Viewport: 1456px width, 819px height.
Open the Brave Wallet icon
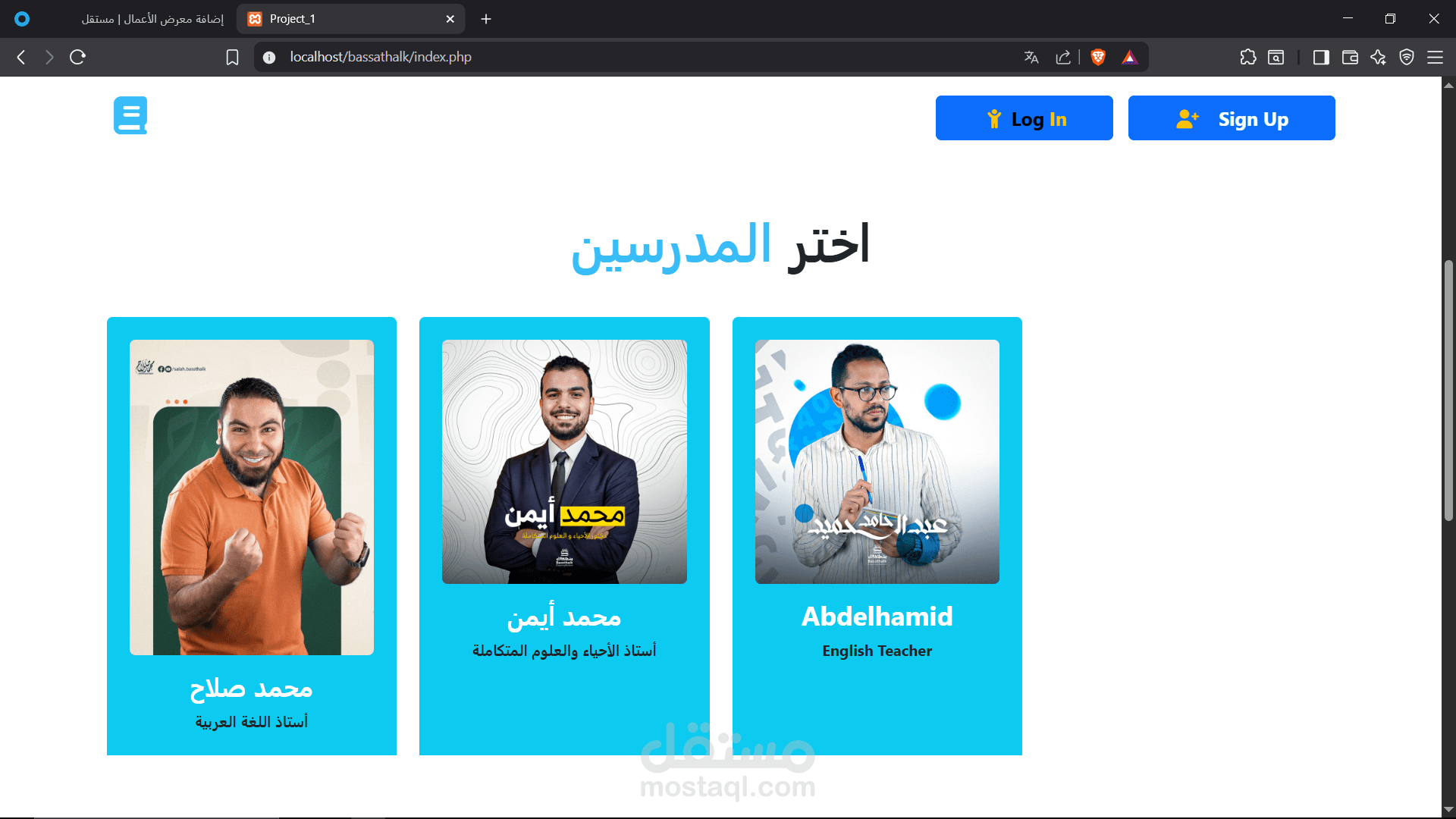tap(1350, 57)
